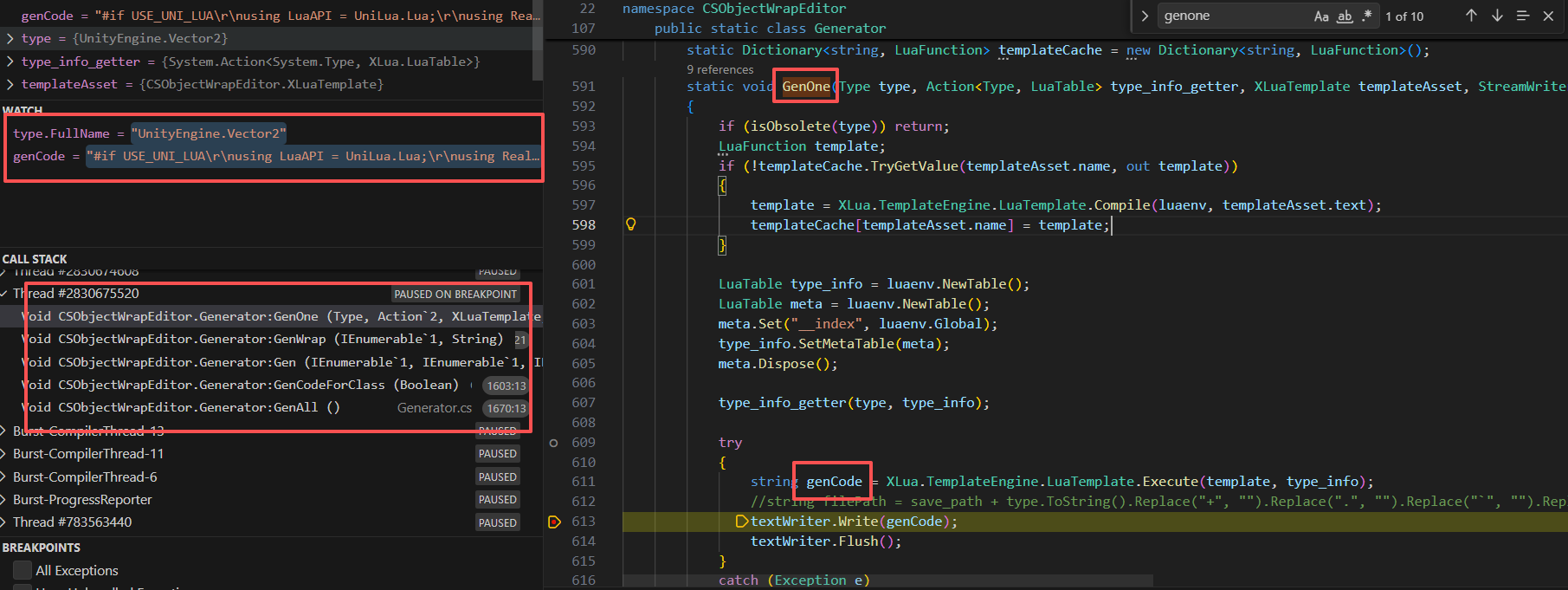The height and width of the screenshot is (590, 1568).
Task: Click the variables panel vertical scrollbar
Action: [x=538, y=40]
